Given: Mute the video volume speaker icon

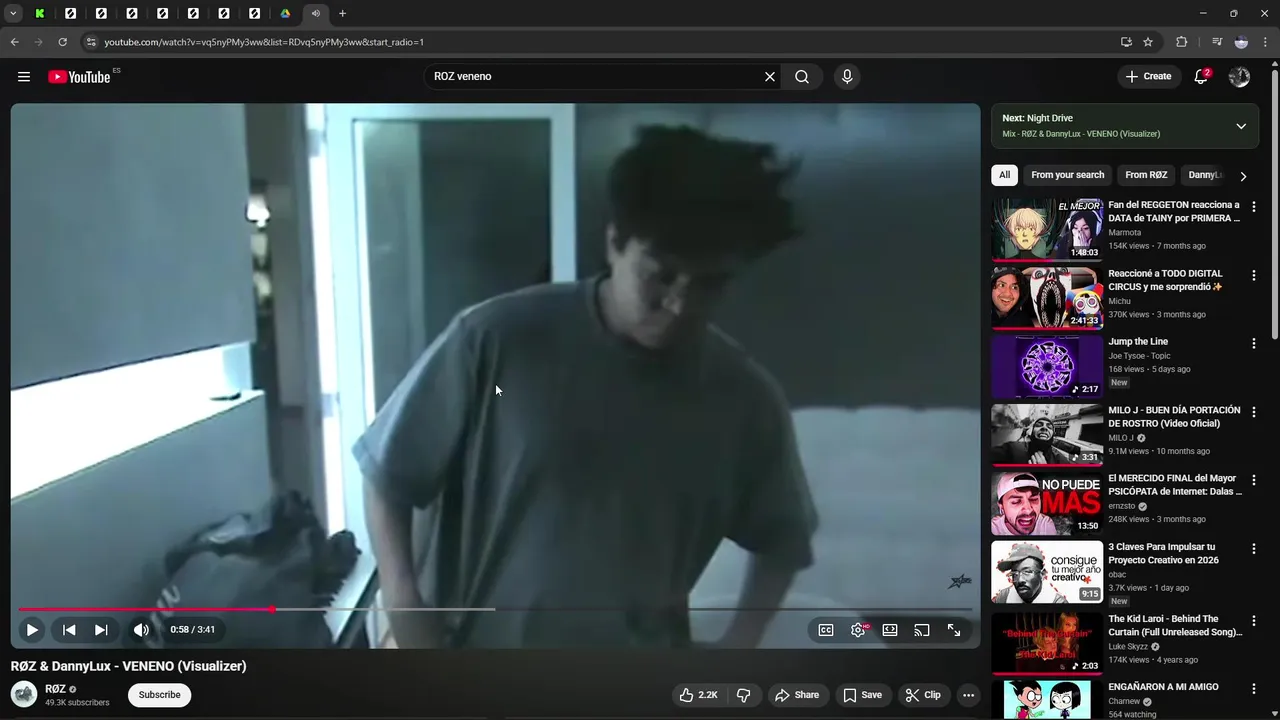Looking at the screenshot, I should (141, 630).
